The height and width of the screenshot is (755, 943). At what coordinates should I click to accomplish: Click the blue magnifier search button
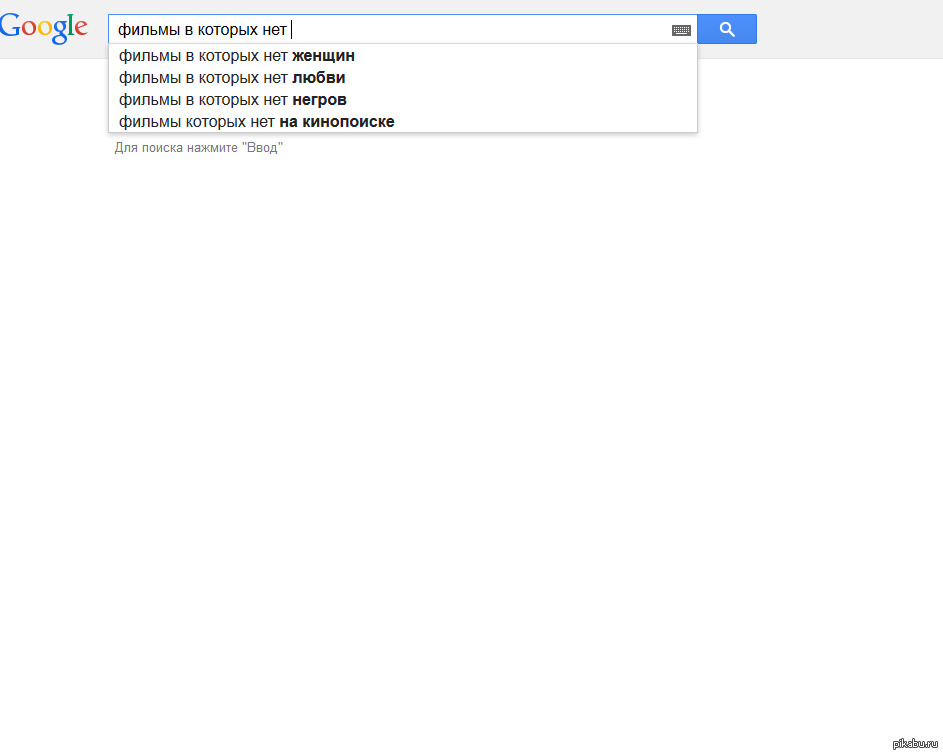(x=727, y=29)
